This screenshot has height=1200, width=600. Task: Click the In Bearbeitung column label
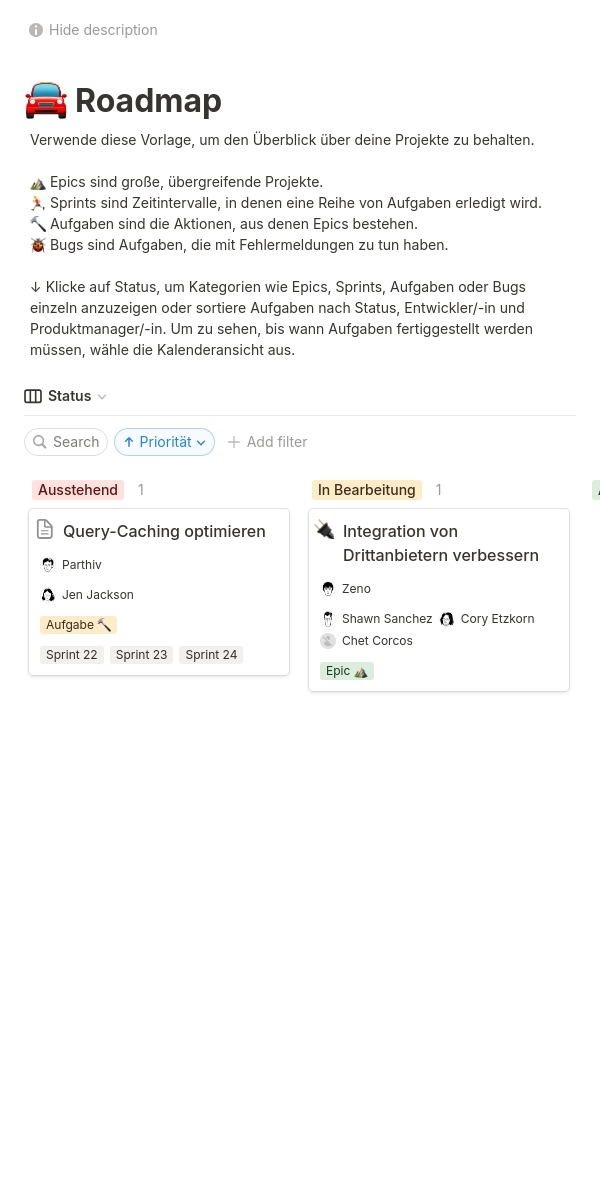point(366,490)
